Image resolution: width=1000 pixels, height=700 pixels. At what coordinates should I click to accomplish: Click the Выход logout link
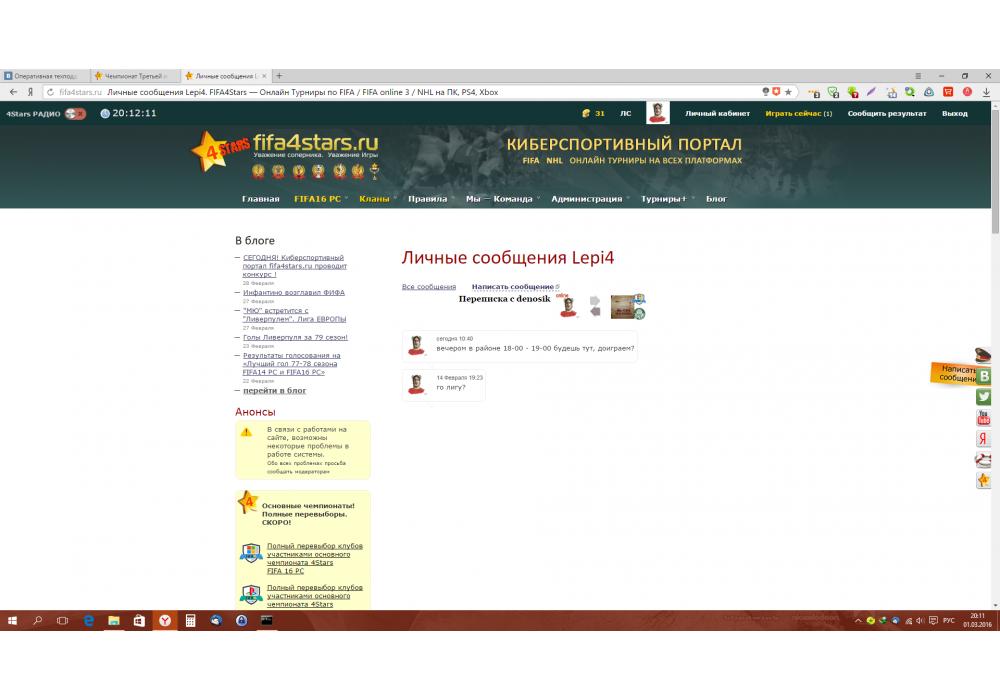(x=954, y=114)
